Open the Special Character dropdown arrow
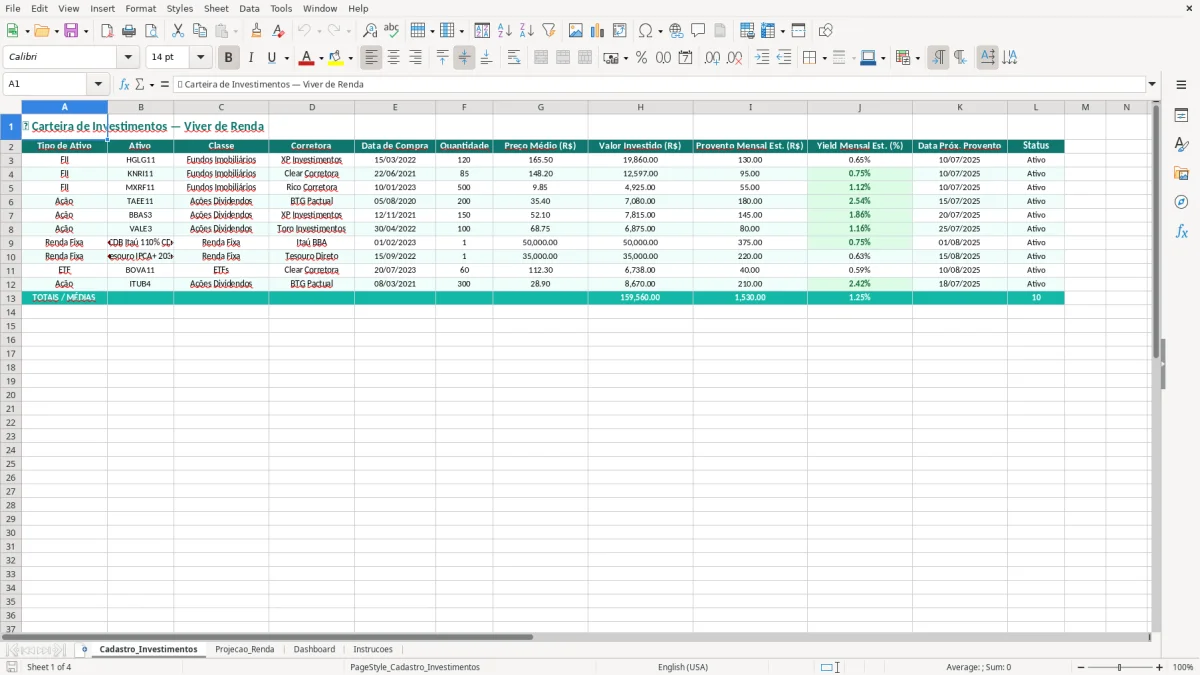 coord(661,31)
